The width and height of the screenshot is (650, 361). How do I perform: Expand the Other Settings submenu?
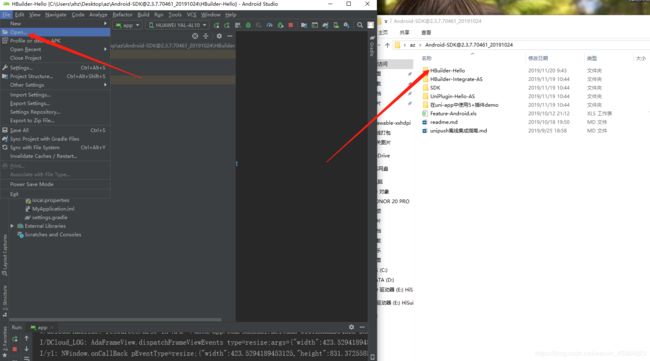pyautogui.click(x=55, y=85)
